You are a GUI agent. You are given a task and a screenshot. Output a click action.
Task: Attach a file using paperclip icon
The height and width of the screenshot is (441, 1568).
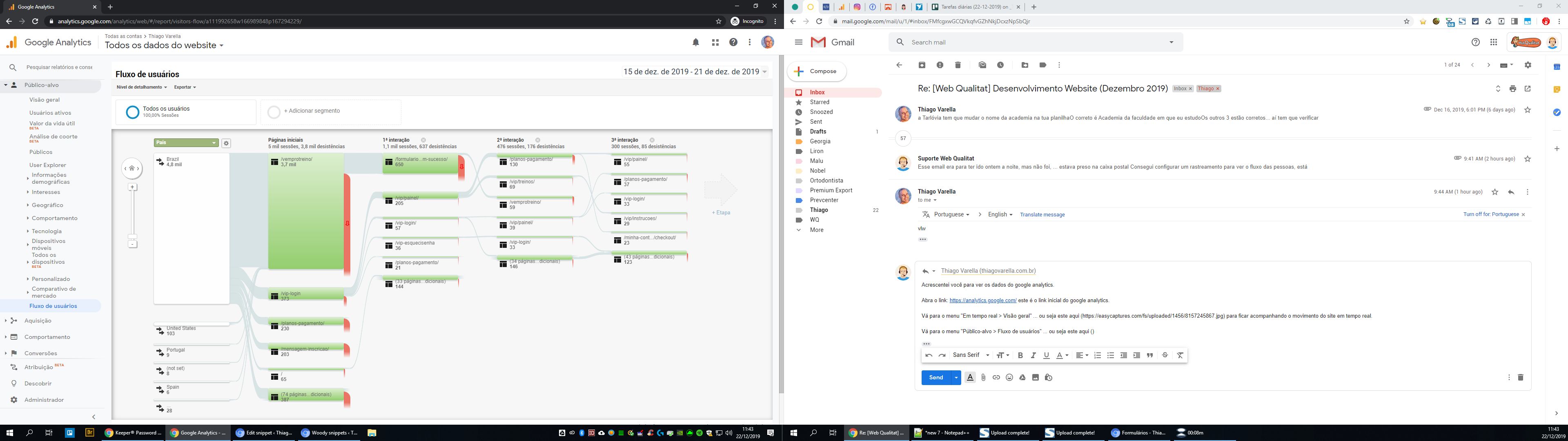coord(983,378)
